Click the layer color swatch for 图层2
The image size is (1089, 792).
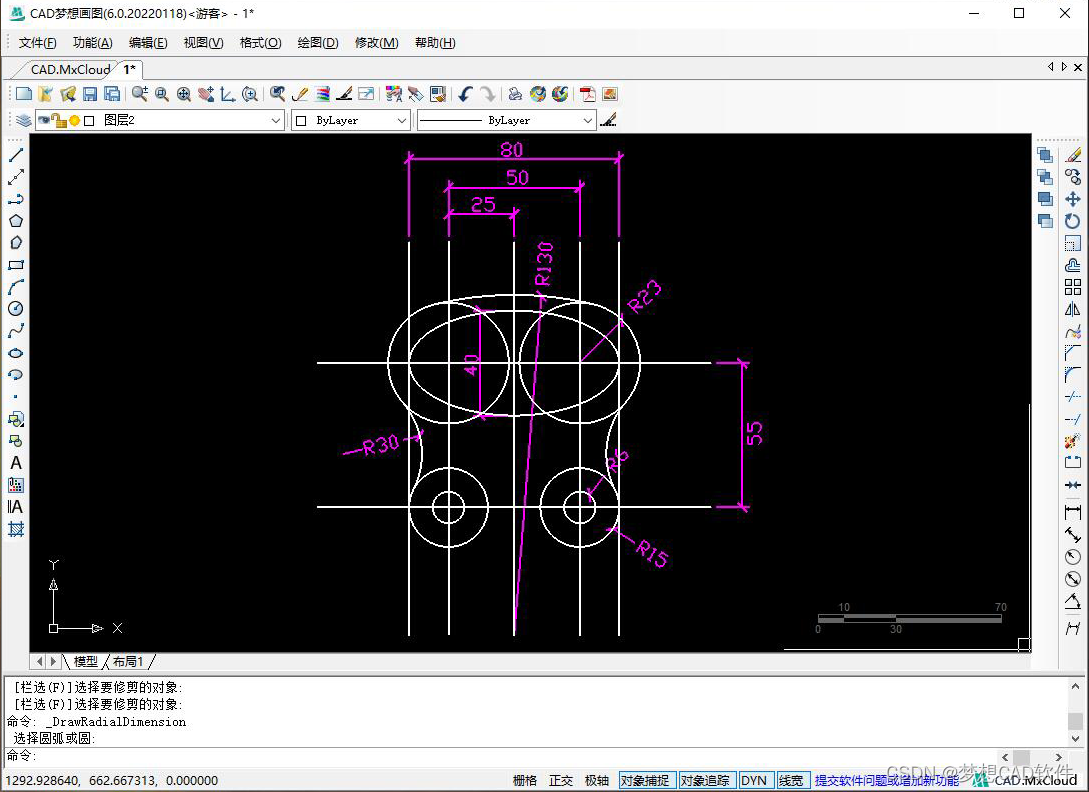click(89, 121)
